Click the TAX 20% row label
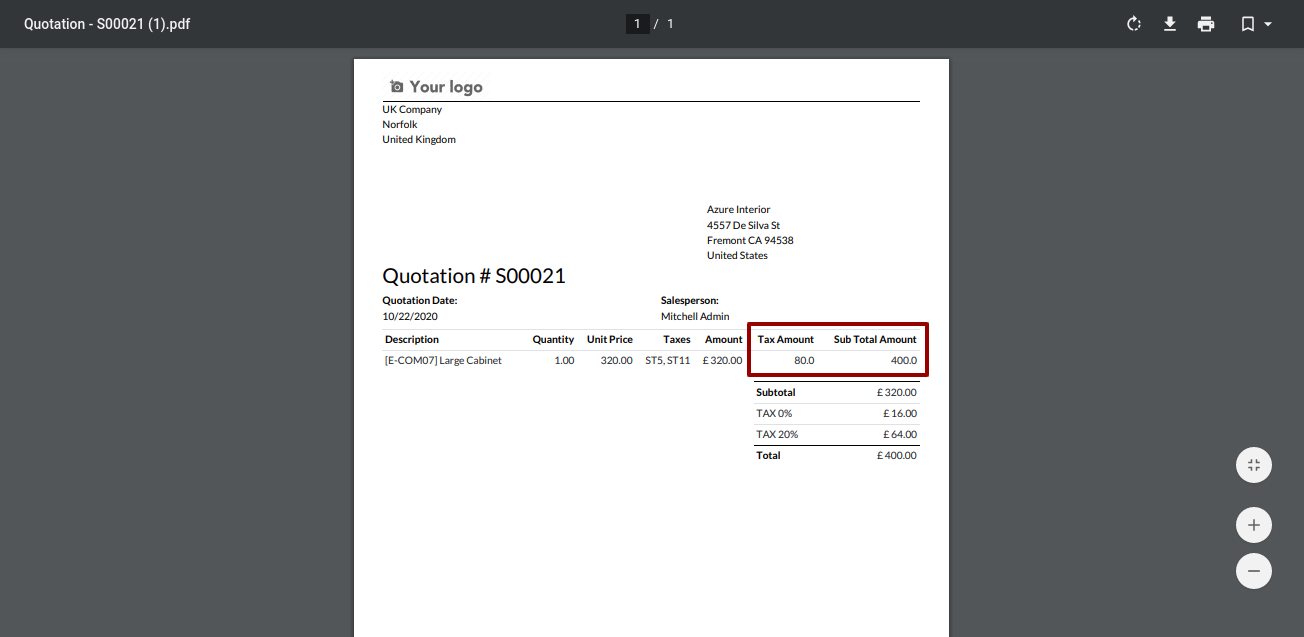Viewport: 1304px width, 637px height. pyautogui.click(x=777, y=435)
